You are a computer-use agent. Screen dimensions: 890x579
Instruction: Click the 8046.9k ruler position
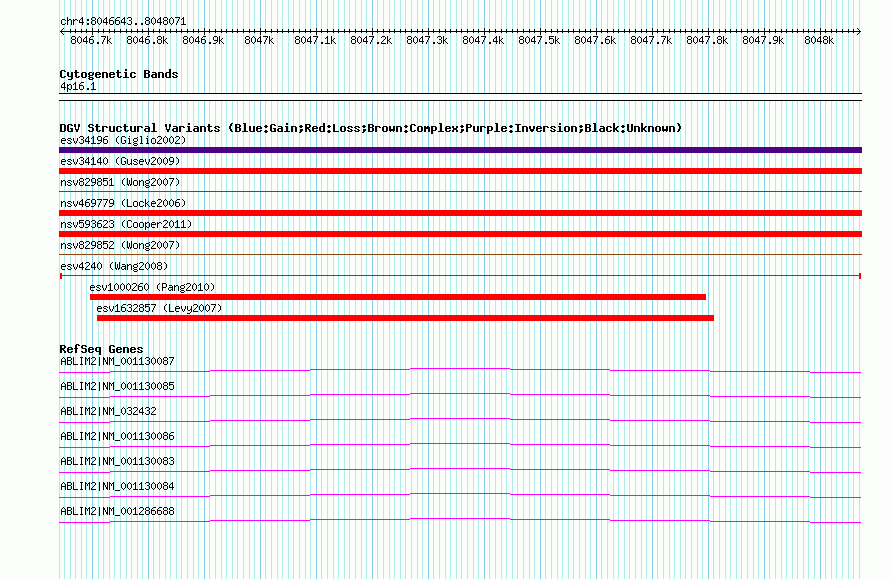point(203,40)
